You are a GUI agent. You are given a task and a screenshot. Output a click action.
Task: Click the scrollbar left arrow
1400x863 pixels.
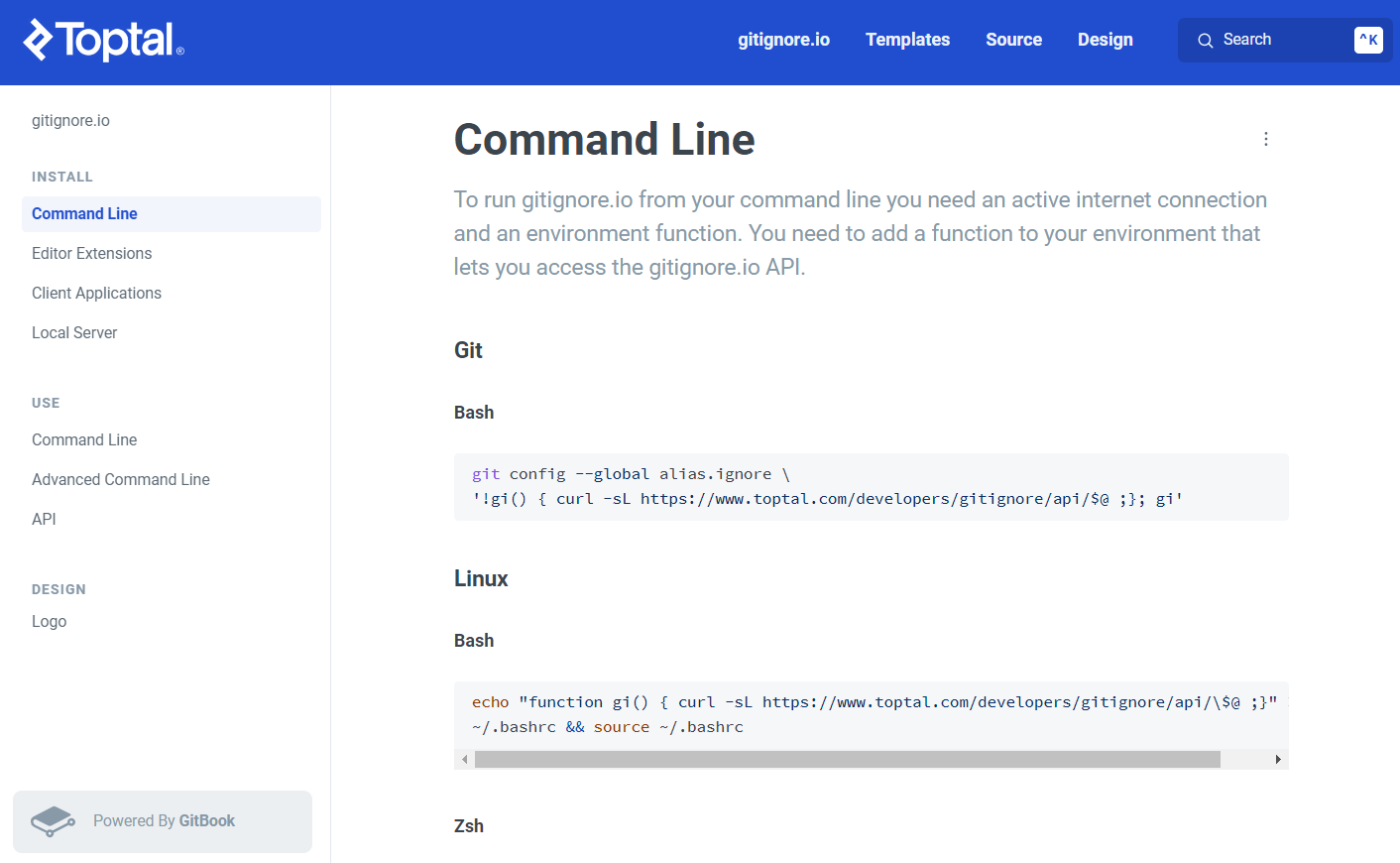point(464,759)
